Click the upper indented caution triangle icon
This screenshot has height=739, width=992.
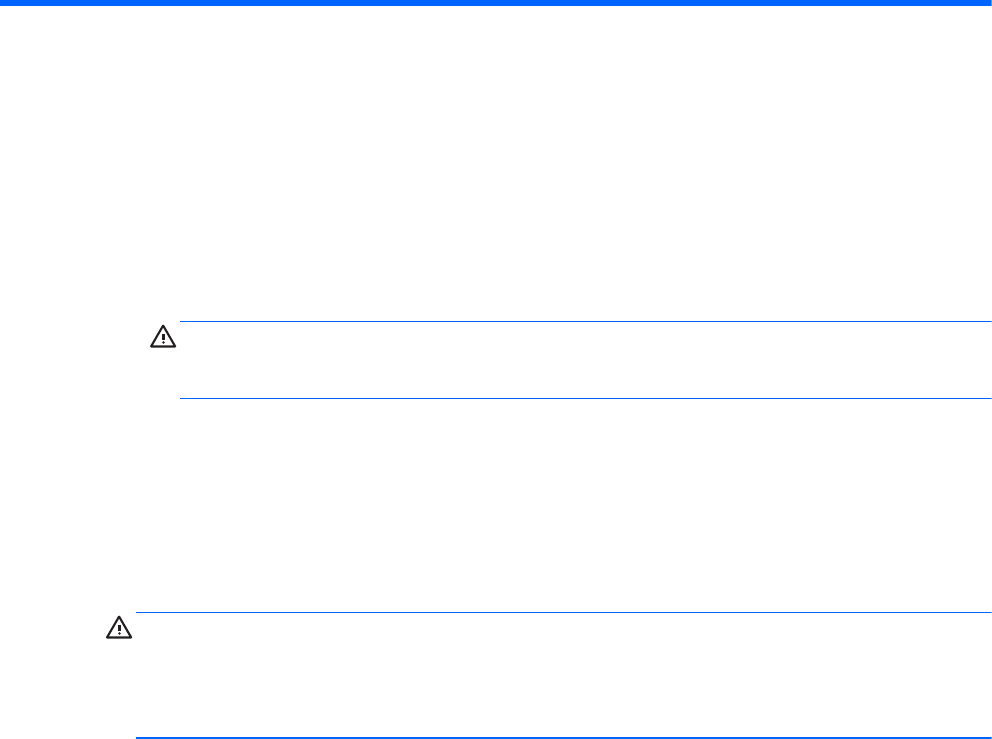click(162, 338)
